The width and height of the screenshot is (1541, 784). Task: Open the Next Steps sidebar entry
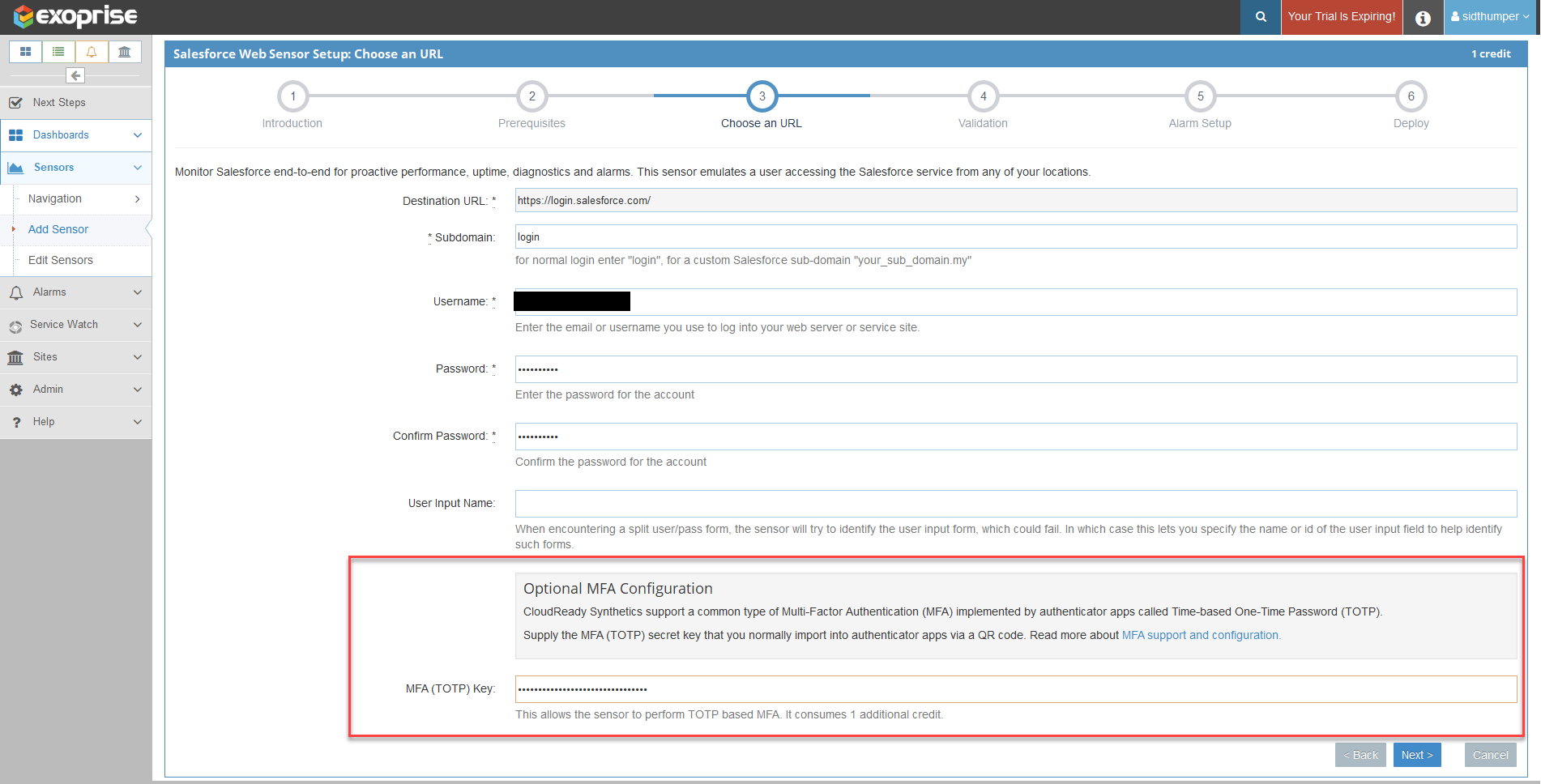click(x=58, y=102)
